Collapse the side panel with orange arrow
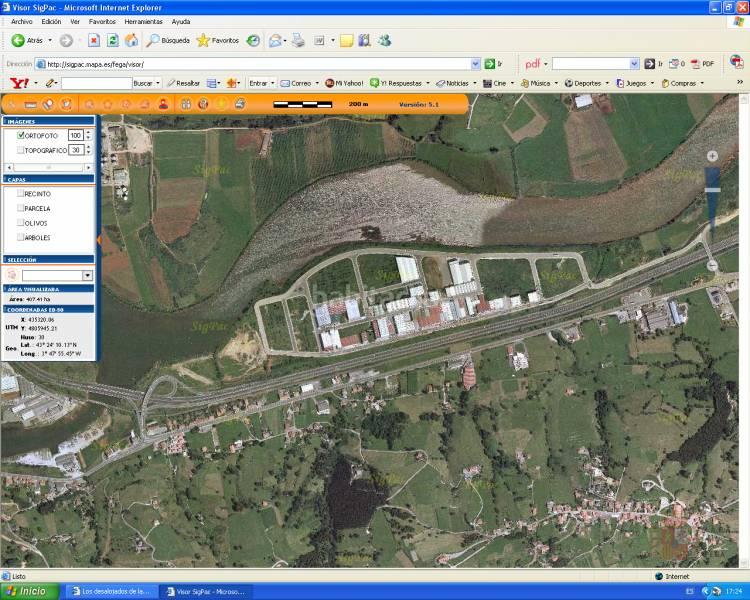The width and height of the screenshot is (750, 600). coord(99,240)
